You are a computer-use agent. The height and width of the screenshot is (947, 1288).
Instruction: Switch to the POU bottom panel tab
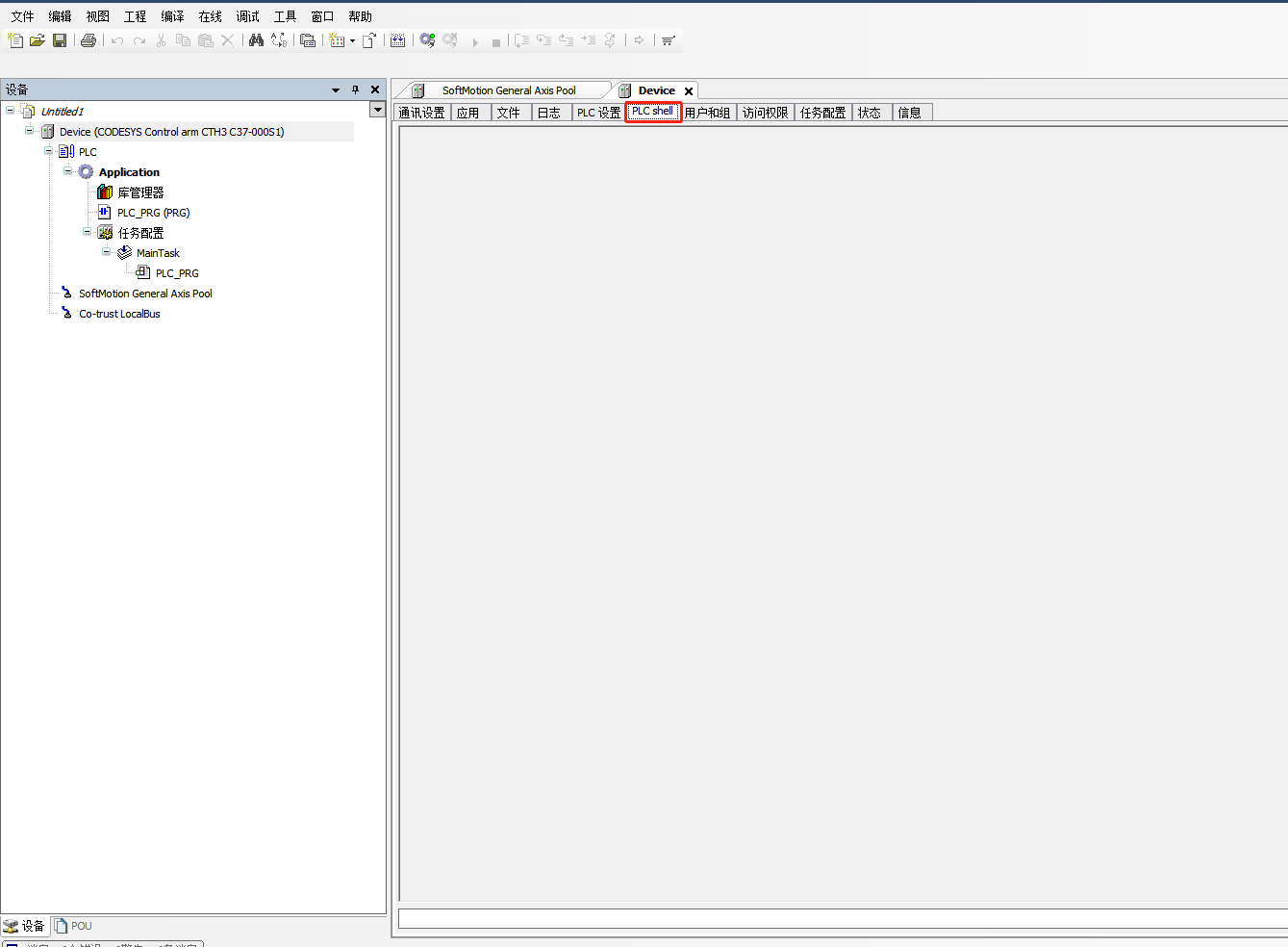click(x=74, y=926)
